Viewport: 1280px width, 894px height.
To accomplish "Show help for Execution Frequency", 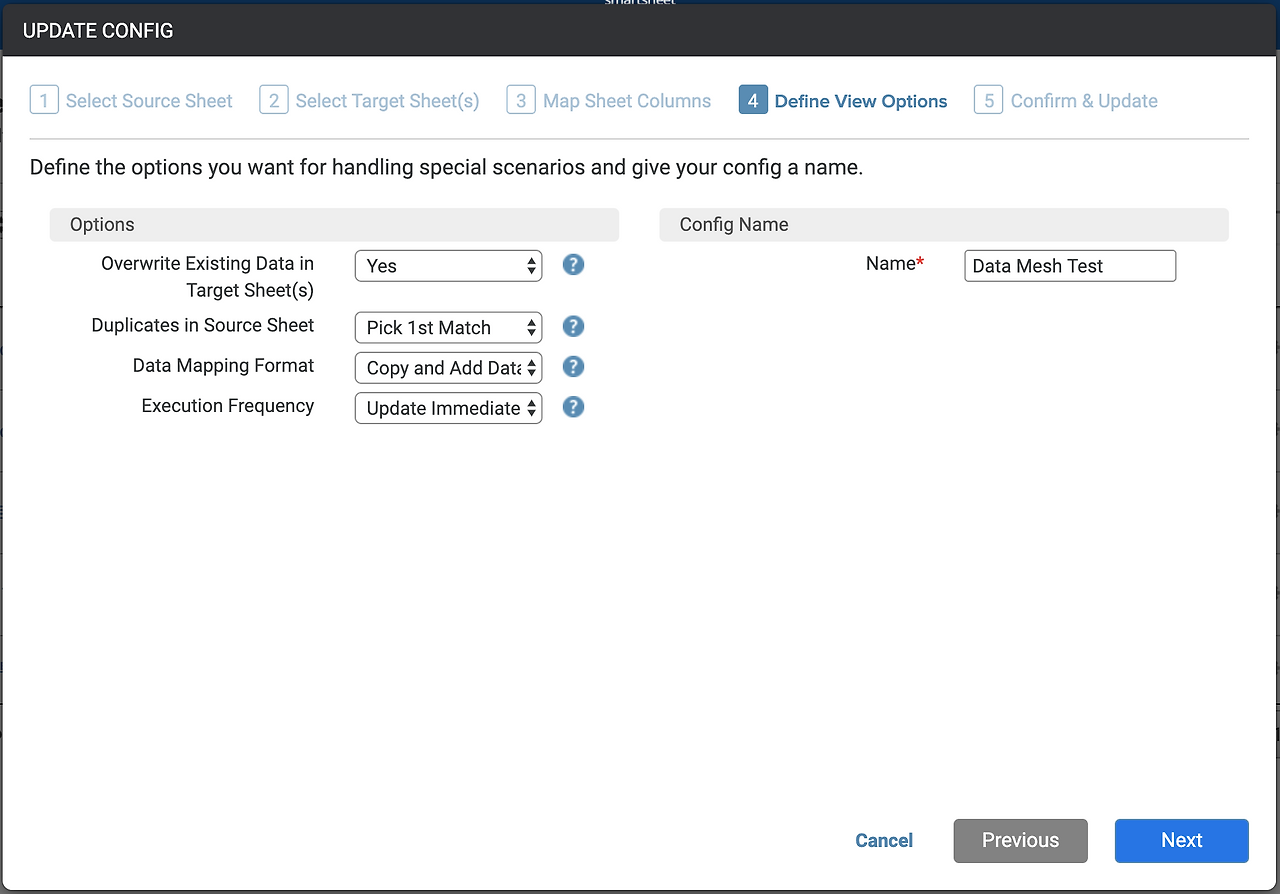I will tap(573, 407).
